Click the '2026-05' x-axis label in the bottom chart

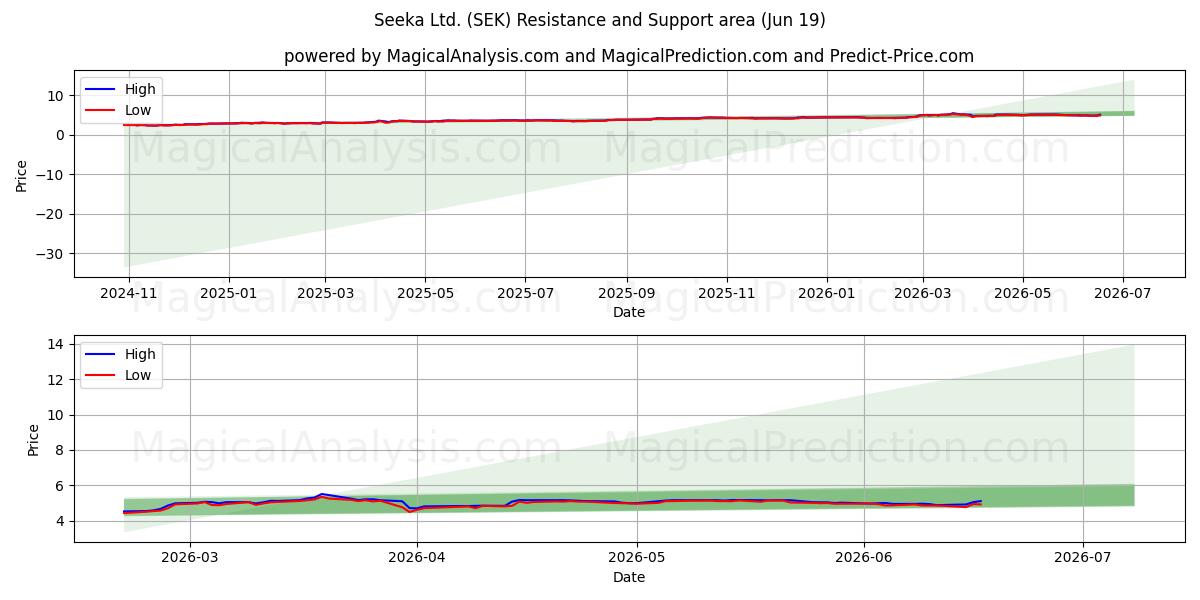coord(637,559)
